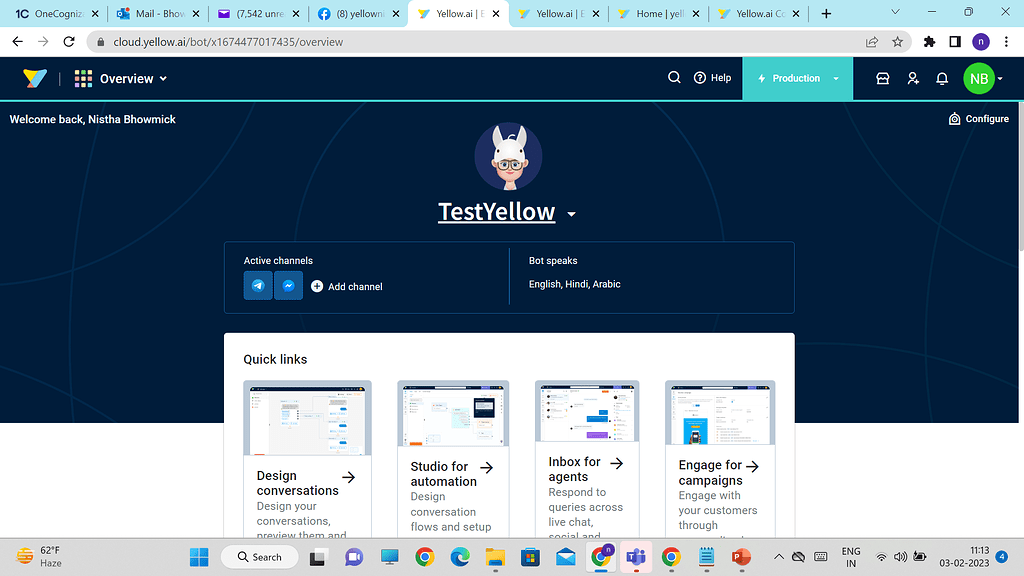The height and width of the screenshot is (576, 1024).
Task: Click the Configure button
Action: (978, 118)
